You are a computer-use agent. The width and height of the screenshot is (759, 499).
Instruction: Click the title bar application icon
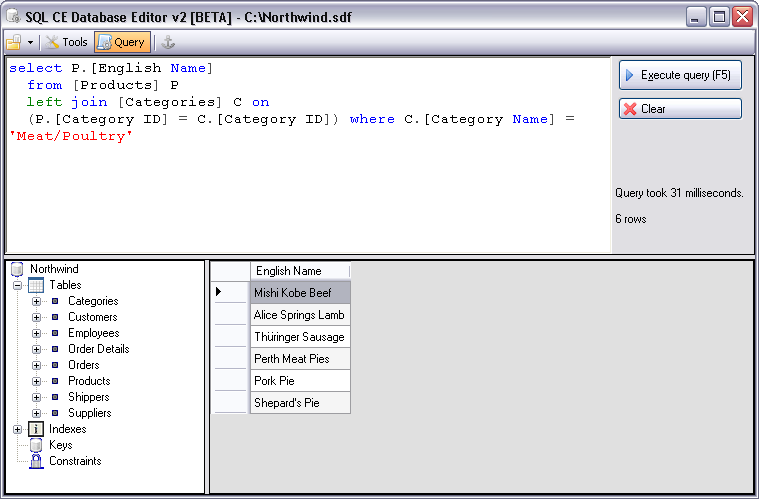tap(13, 16)
